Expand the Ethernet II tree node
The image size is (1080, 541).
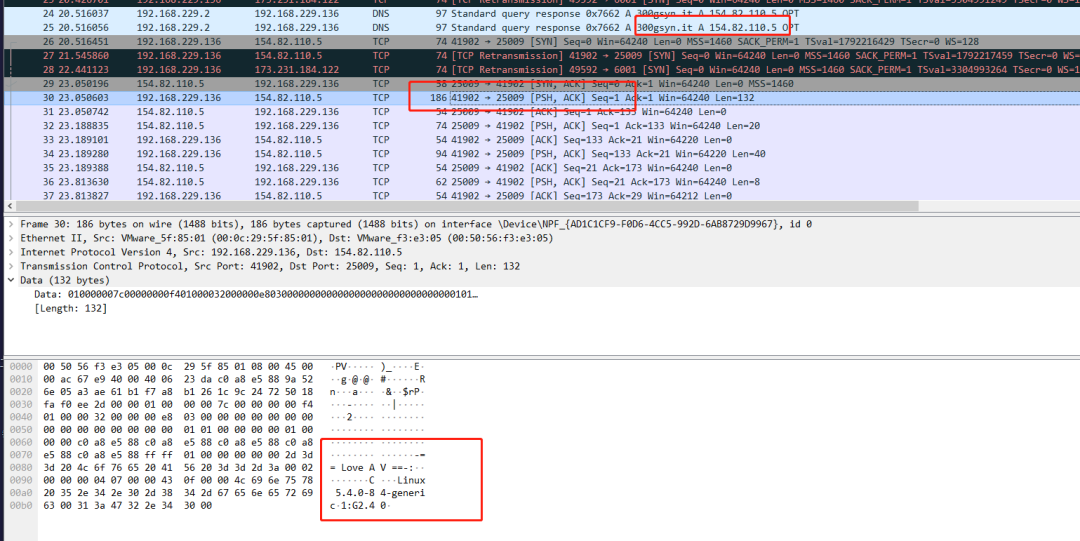point(11,238)
